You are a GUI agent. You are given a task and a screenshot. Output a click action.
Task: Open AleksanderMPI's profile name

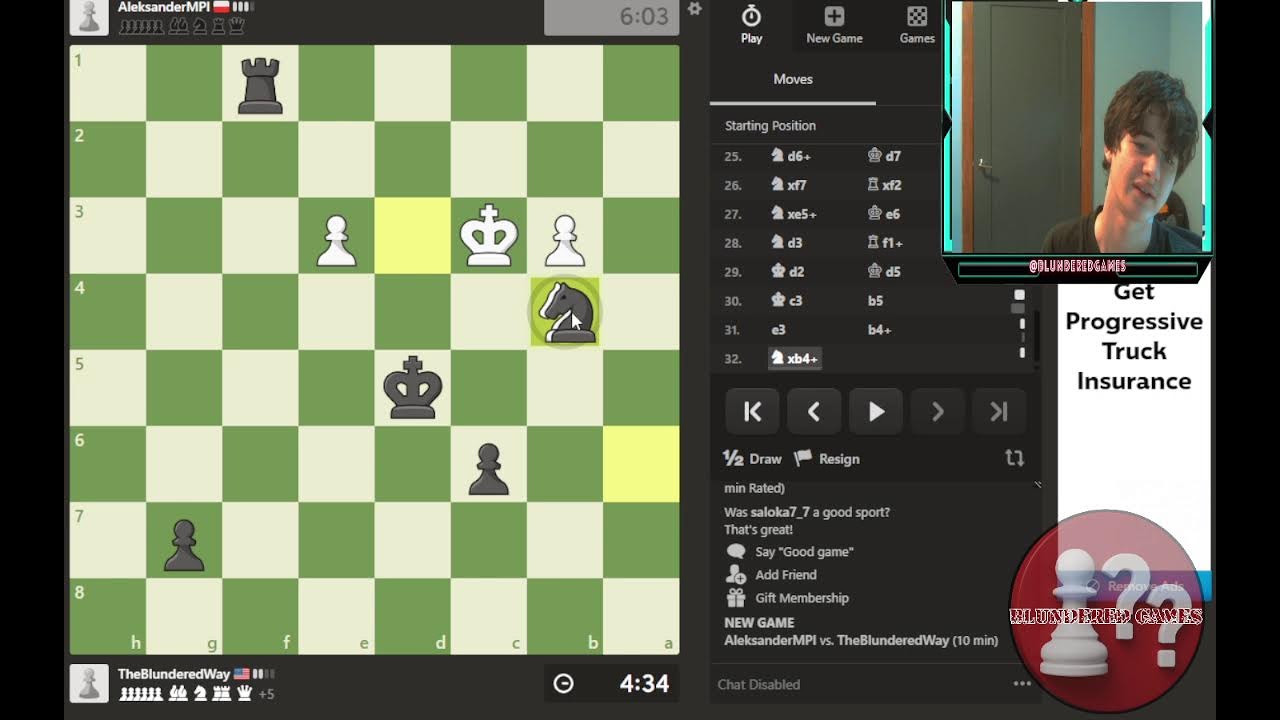[164, 7]
